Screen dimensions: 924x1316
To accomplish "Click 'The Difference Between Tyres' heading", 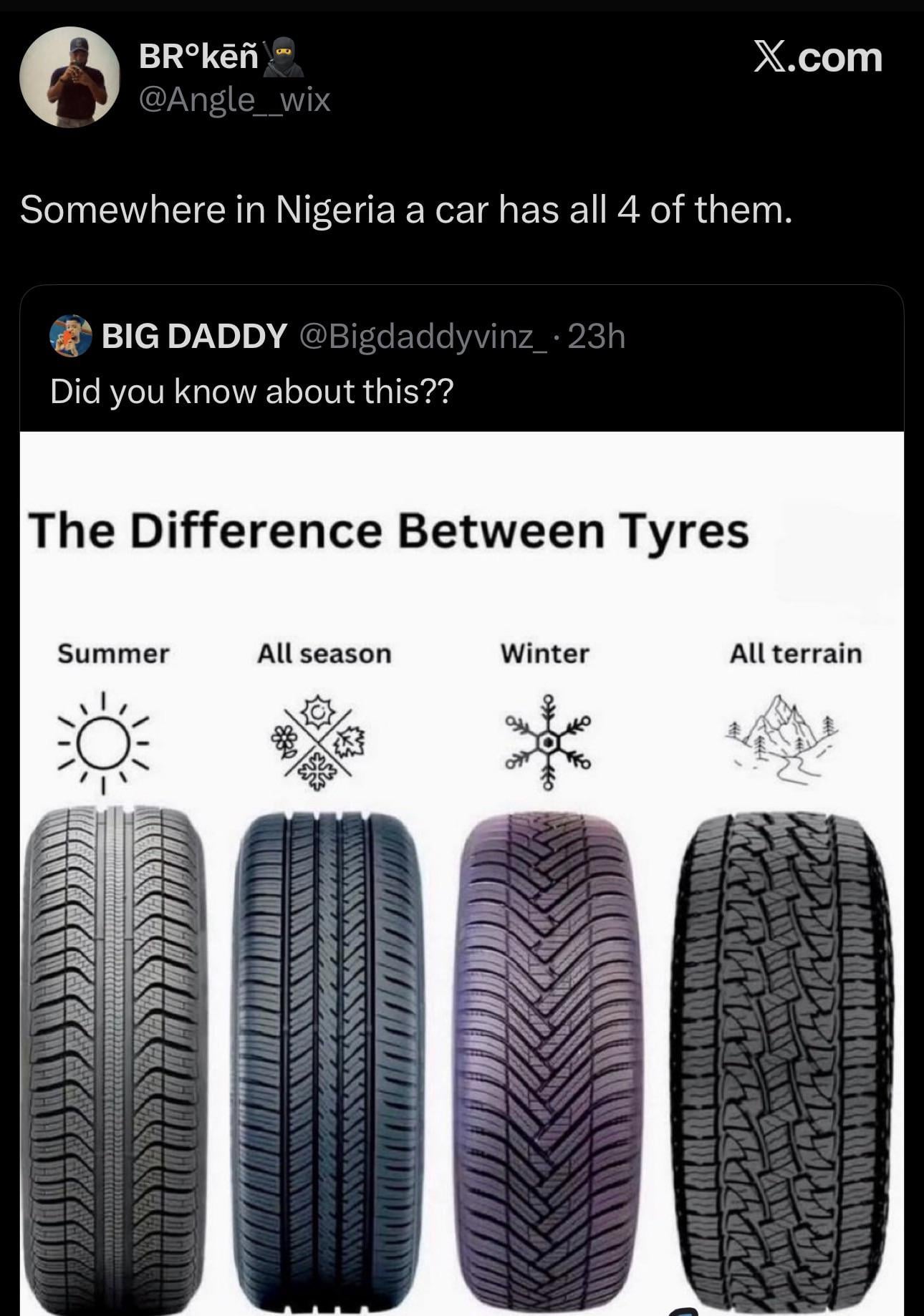I will click(389, 532).
